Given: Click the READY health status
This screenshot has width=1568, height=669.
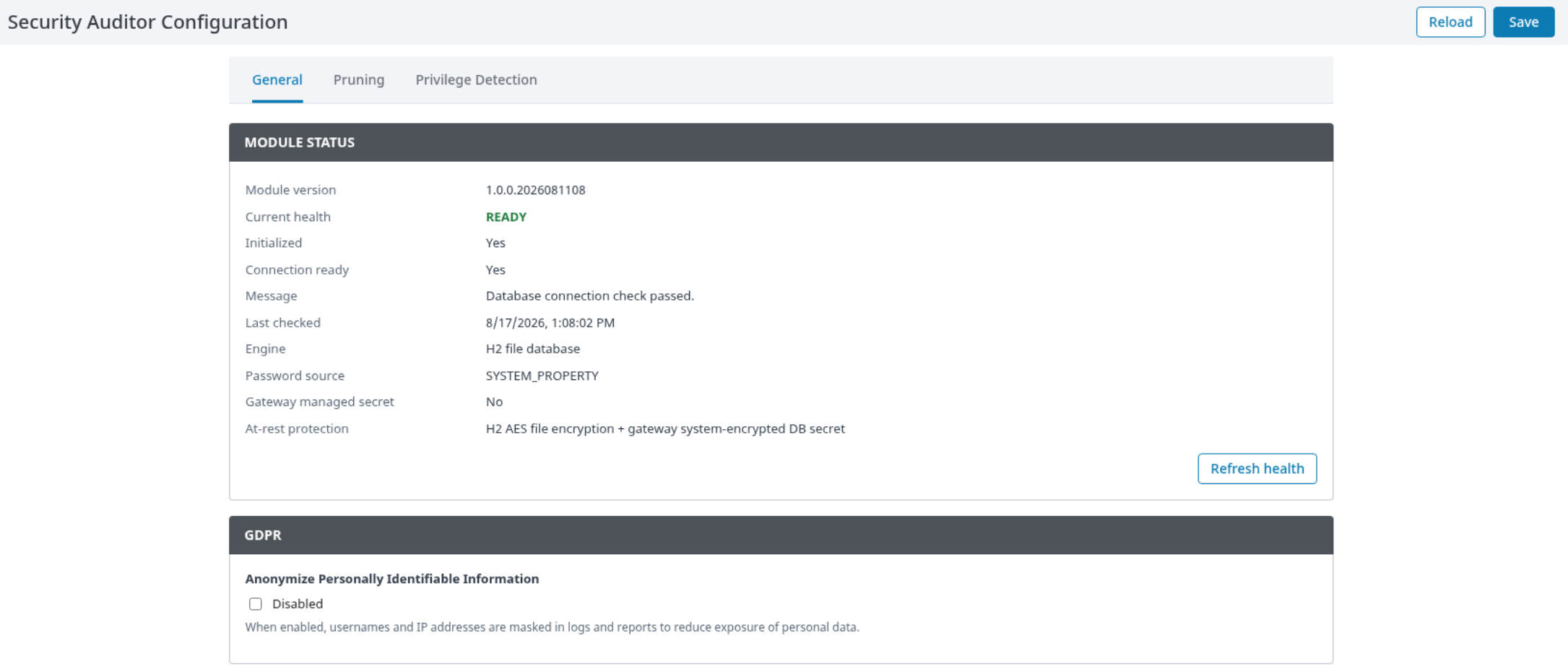Looking at the screenshot, I should click(x=506, y=217).
